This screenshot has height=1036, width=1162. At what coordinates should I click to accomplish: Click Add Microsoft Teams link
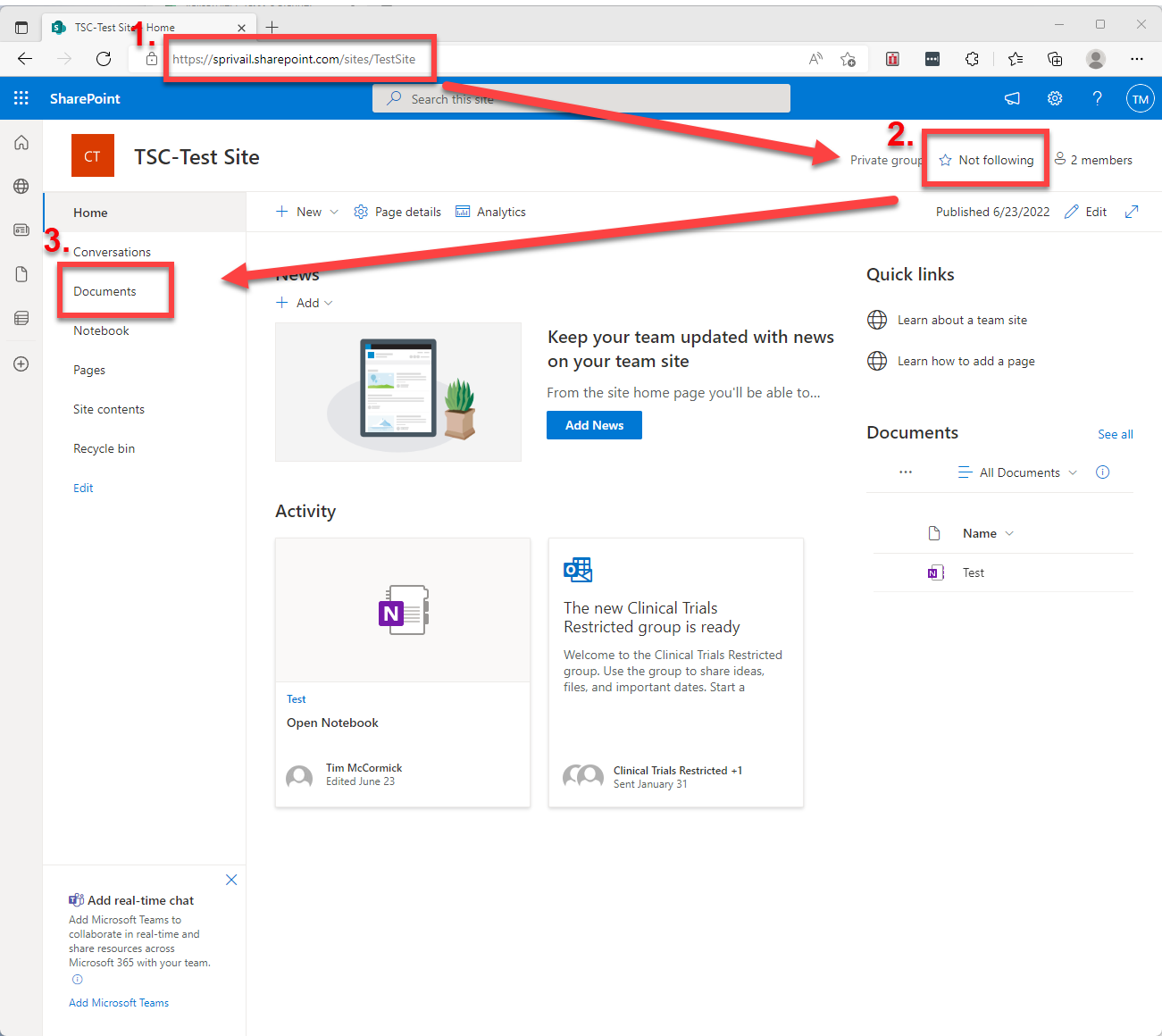coord(119,1003)
